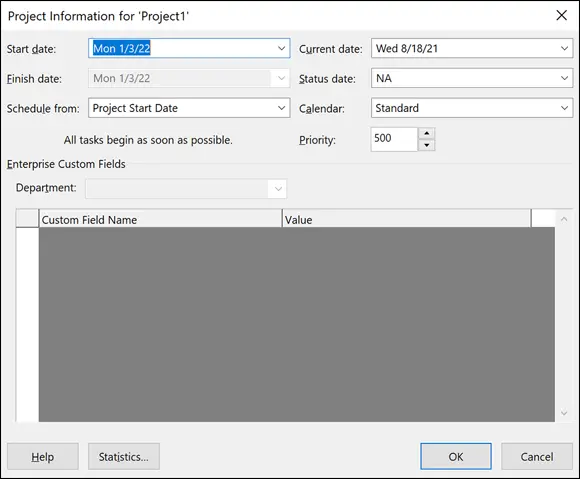Click the 'Priority:' label
The height and width of the screenshot is (479, 580).
(x=317, y=140)
